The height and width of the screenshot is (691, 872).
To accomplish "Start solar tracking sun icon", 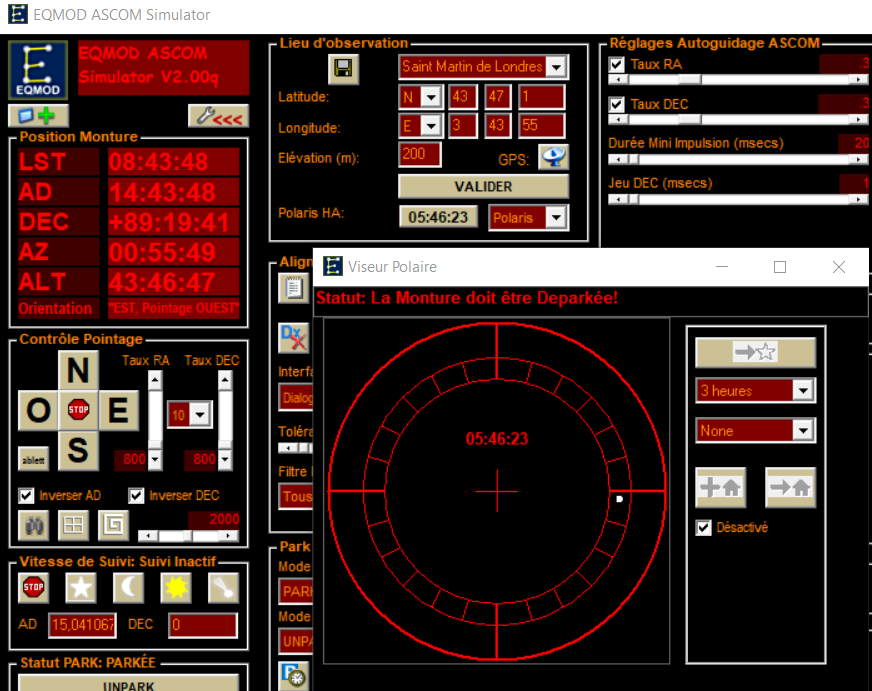I will 176,588.
